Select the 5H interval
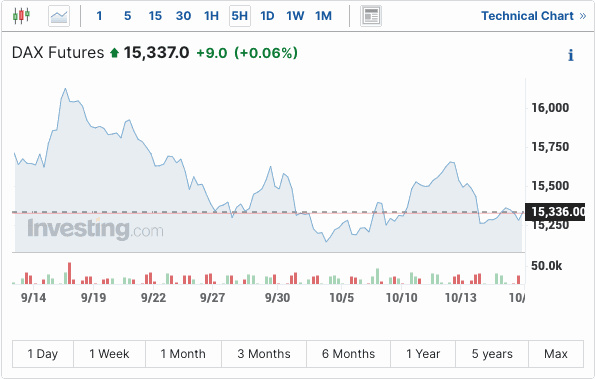595x379 pixels. (240, 16)
